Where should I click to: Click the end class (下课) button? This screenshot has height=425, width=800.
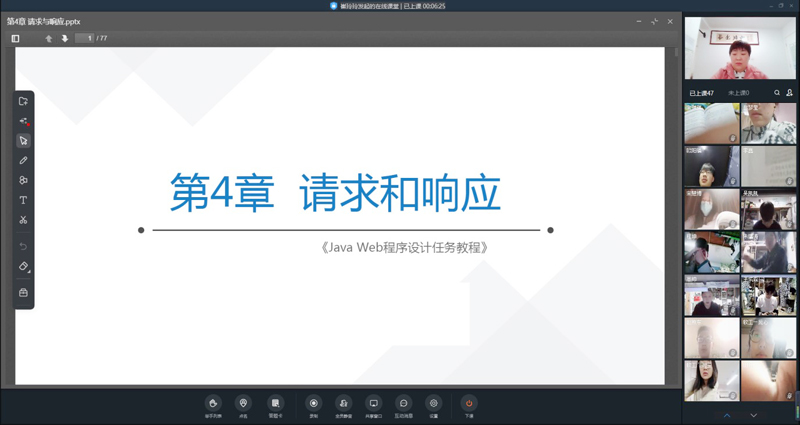(468, 405)
